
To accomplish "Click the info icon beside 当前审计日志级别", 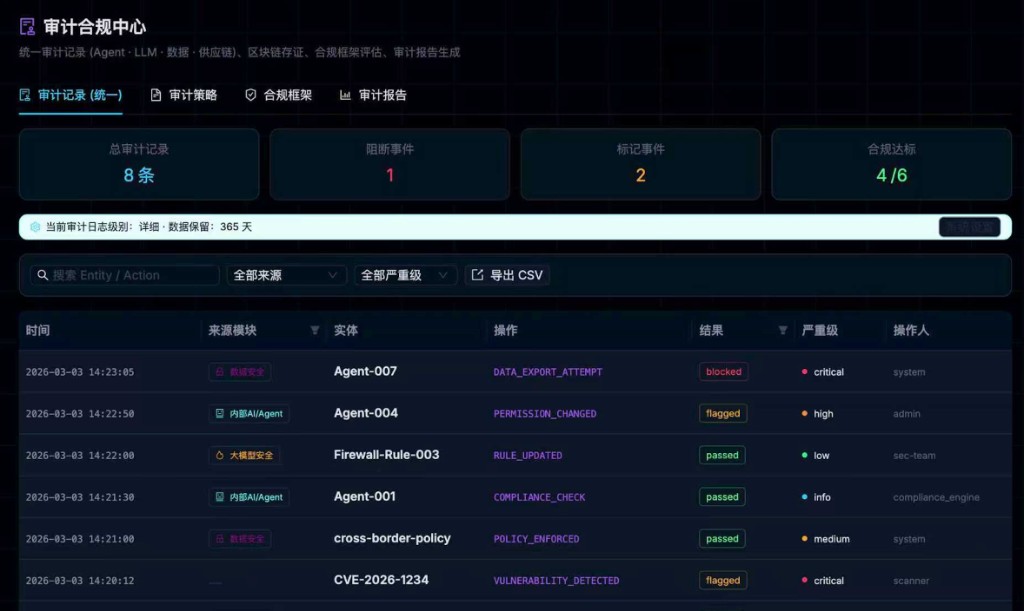I will click(x=35, y=227).
